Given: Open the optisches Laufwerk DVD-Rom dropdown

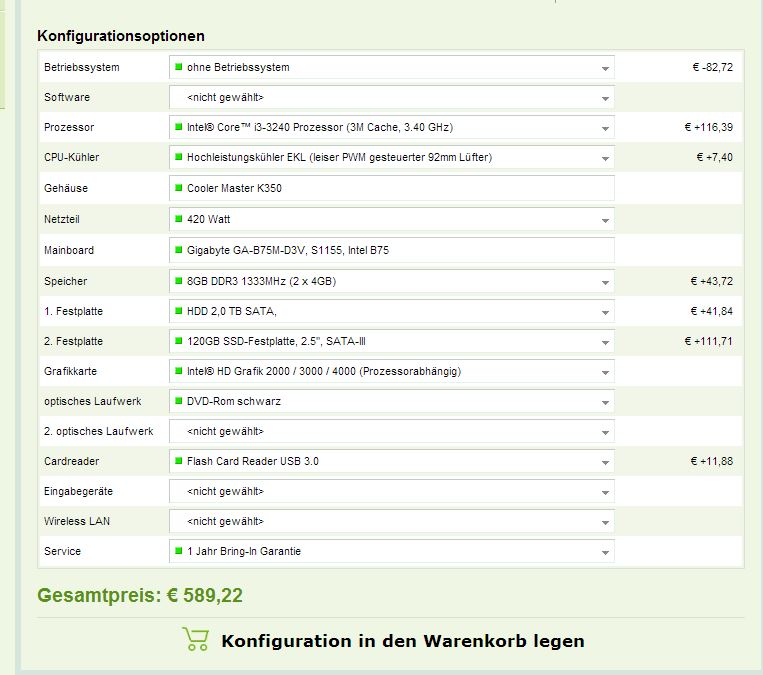Looking at the screenshot, I should point(392,401).
